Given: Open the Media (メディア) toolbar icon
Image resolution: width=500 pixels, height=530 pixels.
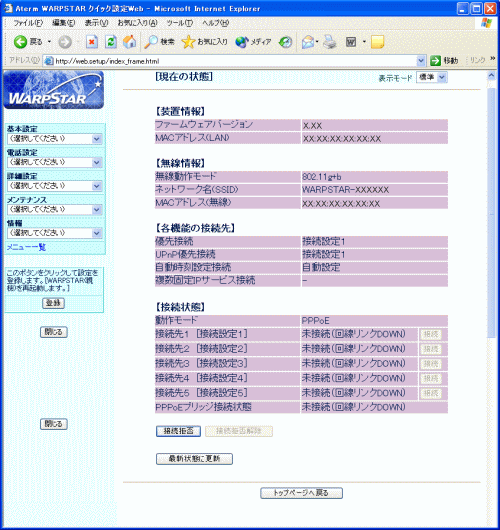Looking at the screenshot, I should click(x=242, y=42).
